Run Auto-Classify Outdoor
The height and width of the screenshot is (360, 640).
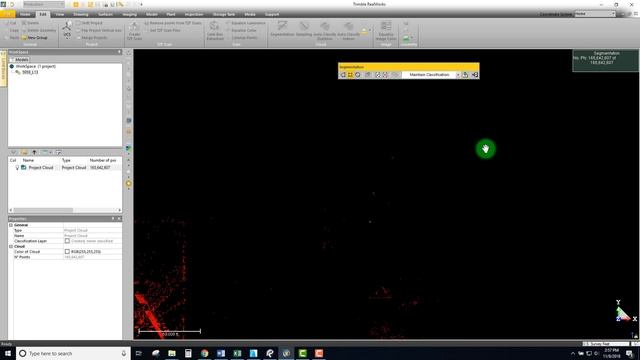[x=325, y=31]
